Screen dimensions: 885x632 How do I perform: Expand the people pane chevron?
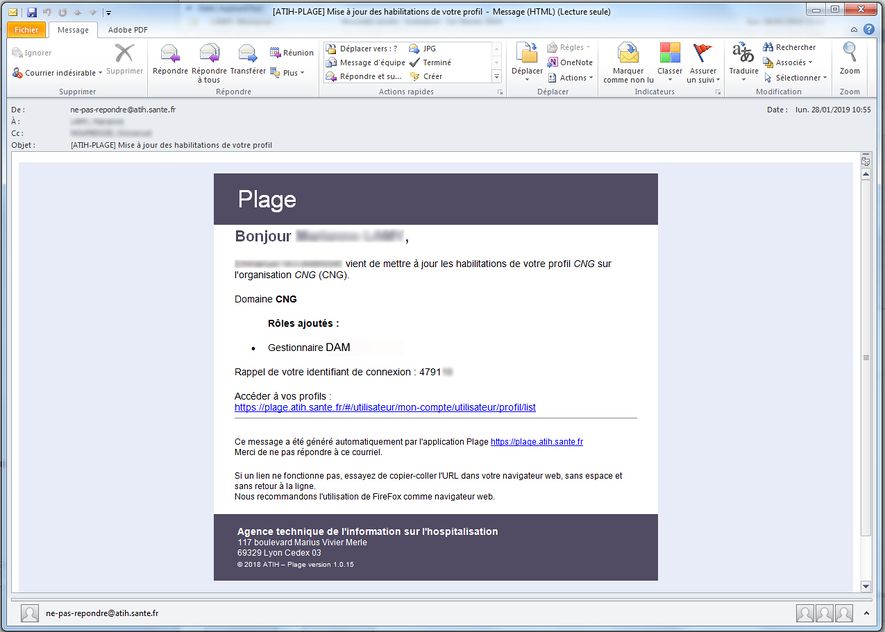click(866, 613)
